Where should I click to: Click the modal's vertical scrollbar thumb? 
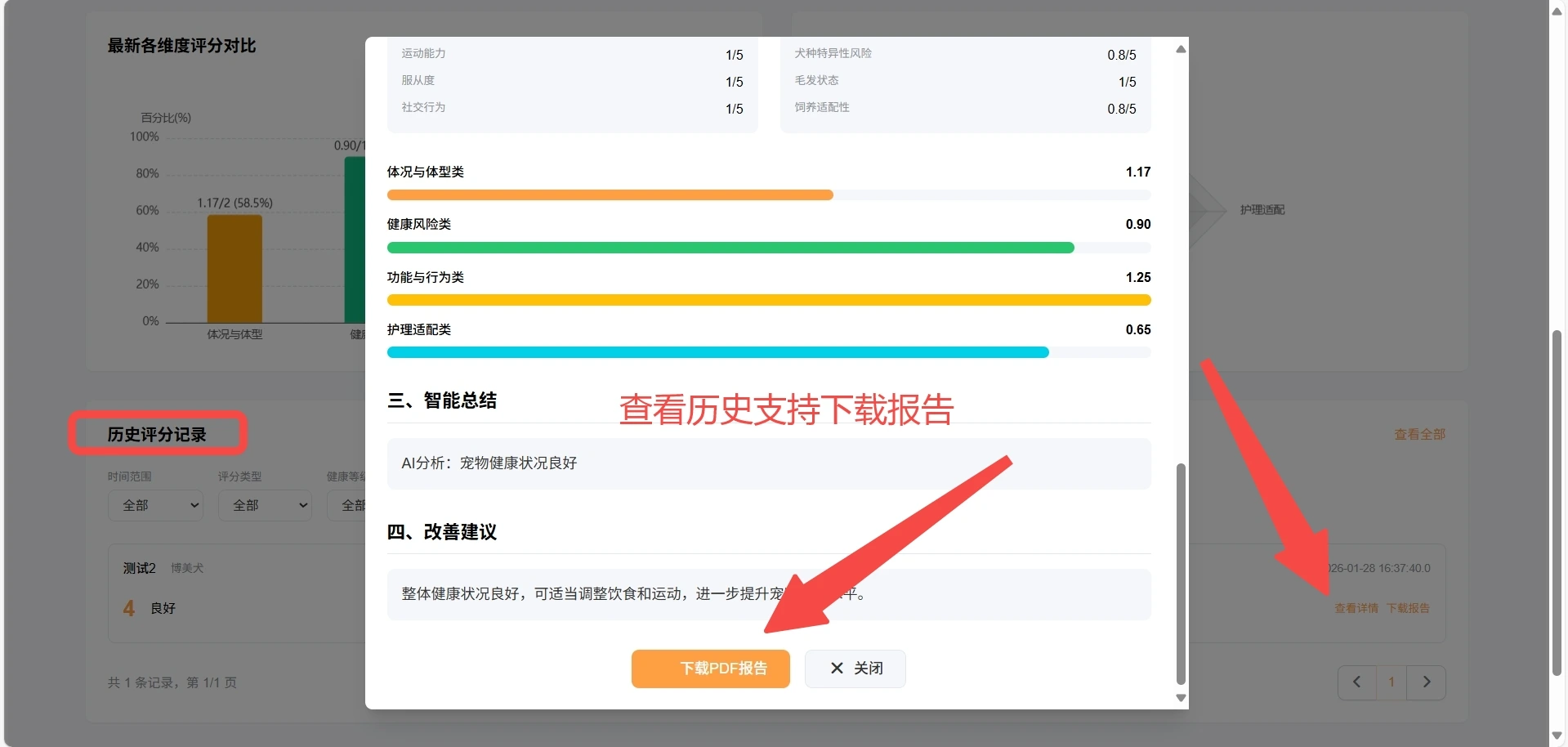(1181, 572)
